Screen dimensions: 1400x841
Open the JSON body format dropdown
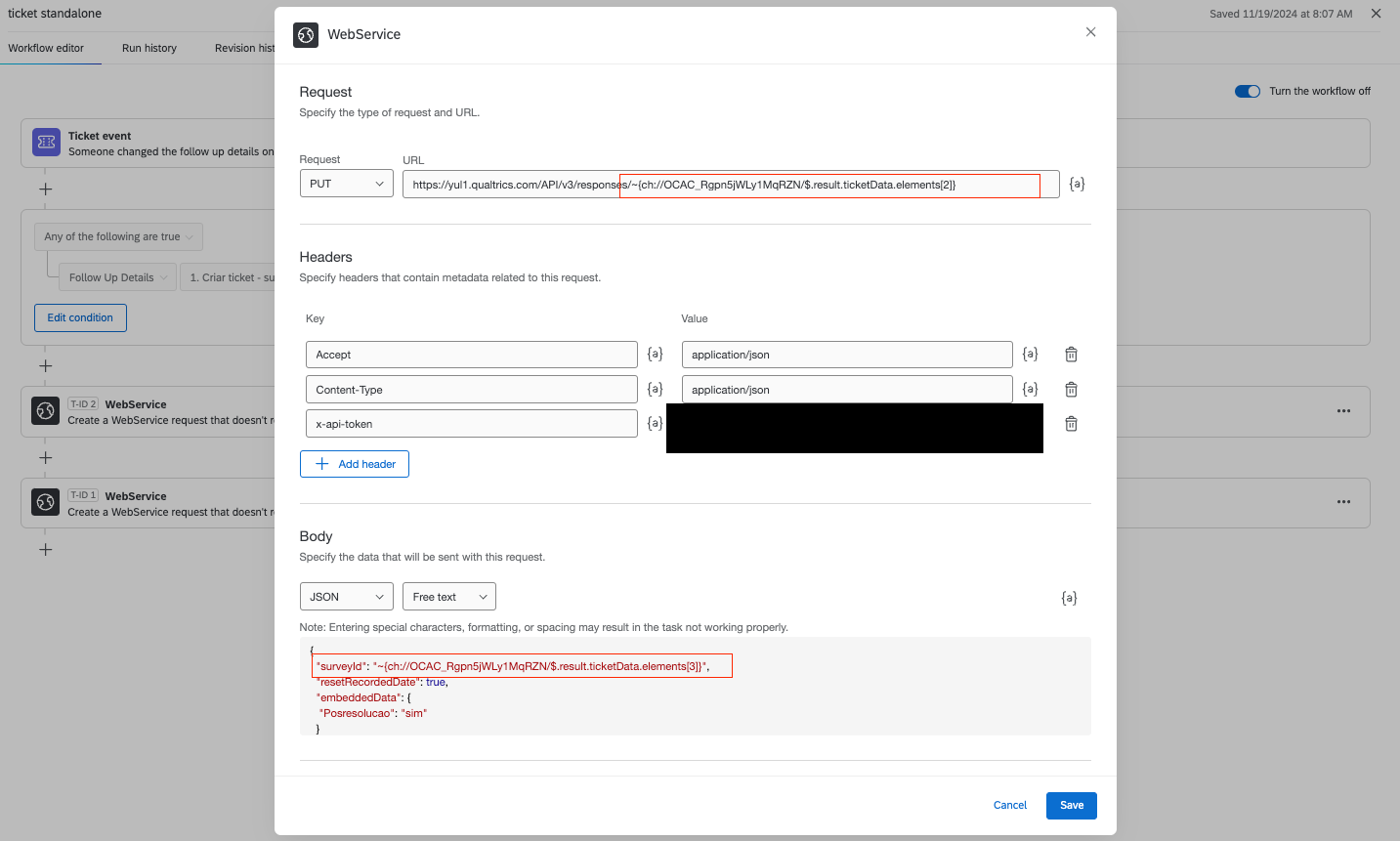click(x=347, y=597)
